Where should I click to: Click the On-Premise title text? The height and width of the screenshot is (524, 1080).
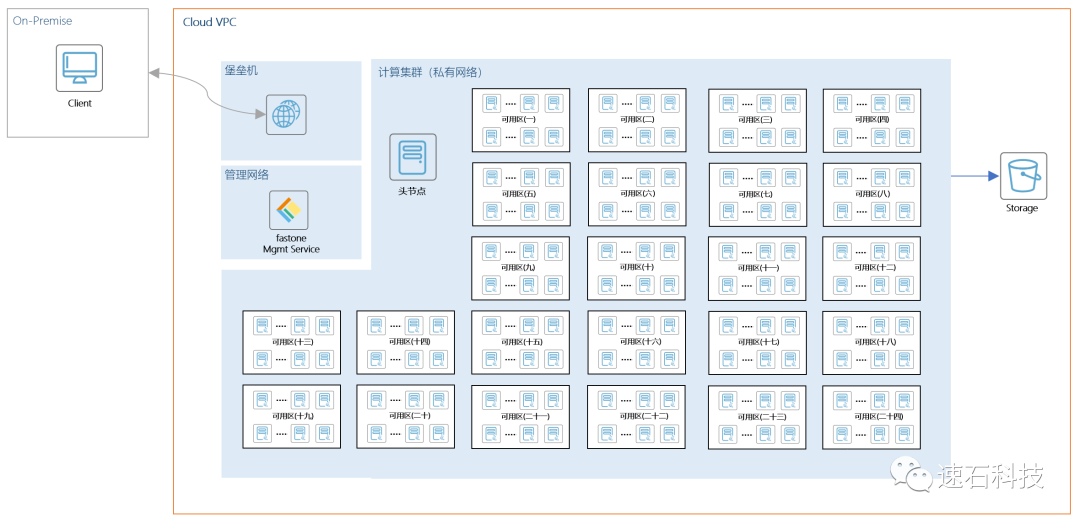click(42, 21)
